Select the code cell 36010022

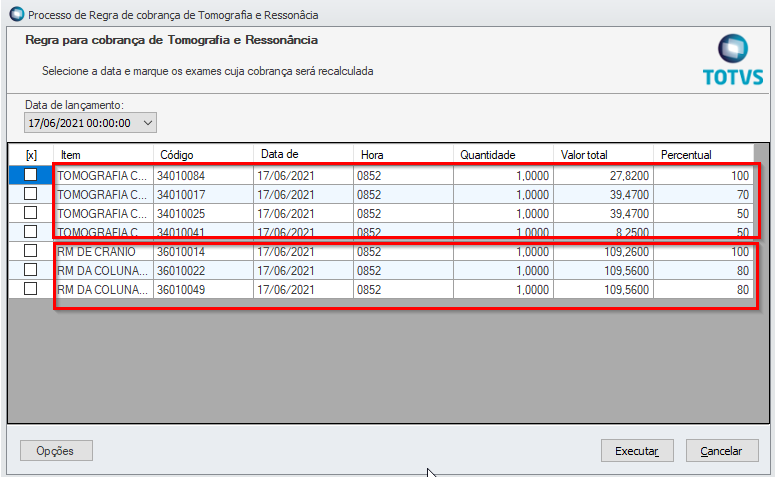[x=203, y=270]
